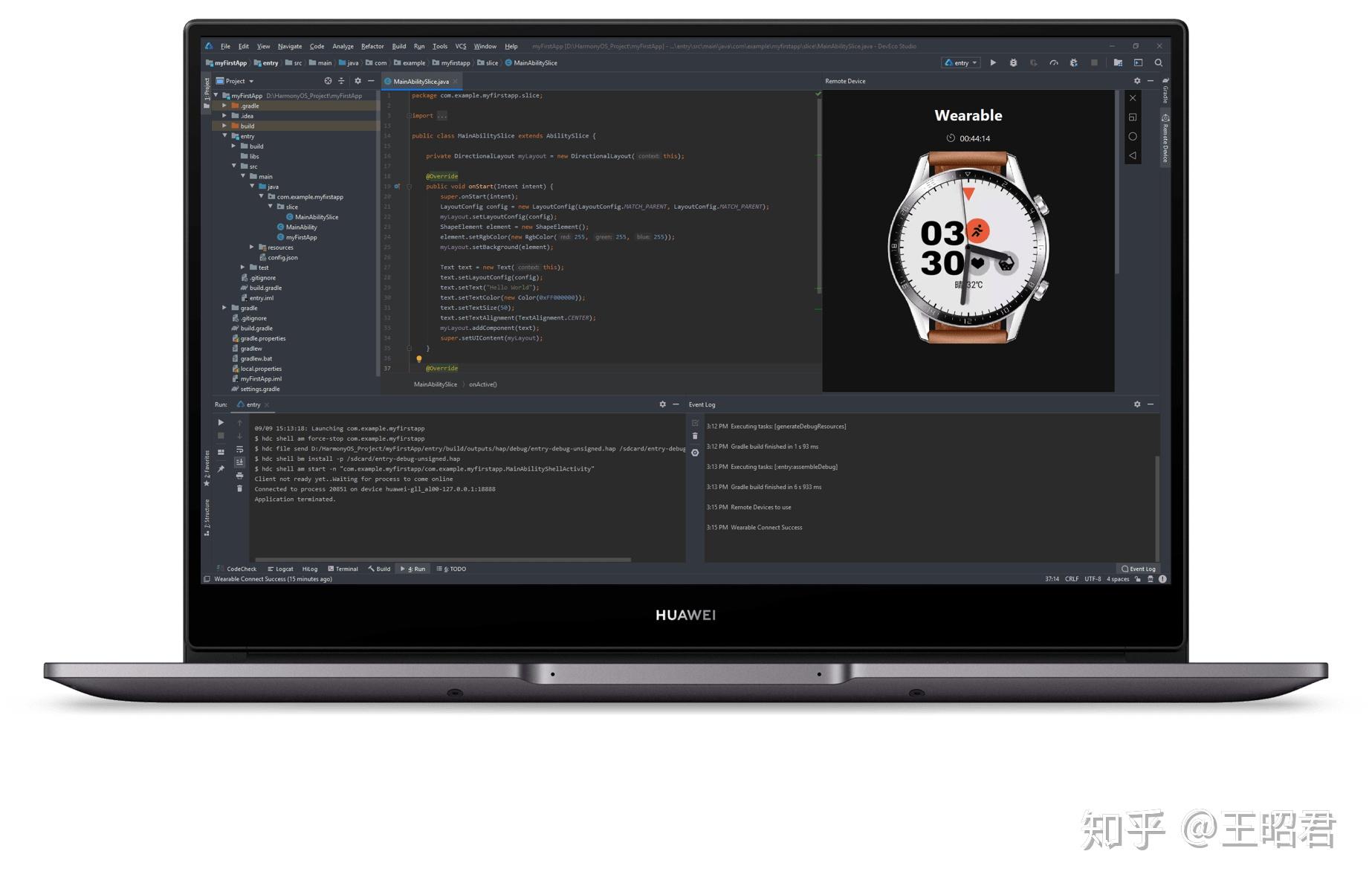Screen dimensions: 1372x886
Task: Rerun entry from the Run panel play icon
Action: coord(221,422)
